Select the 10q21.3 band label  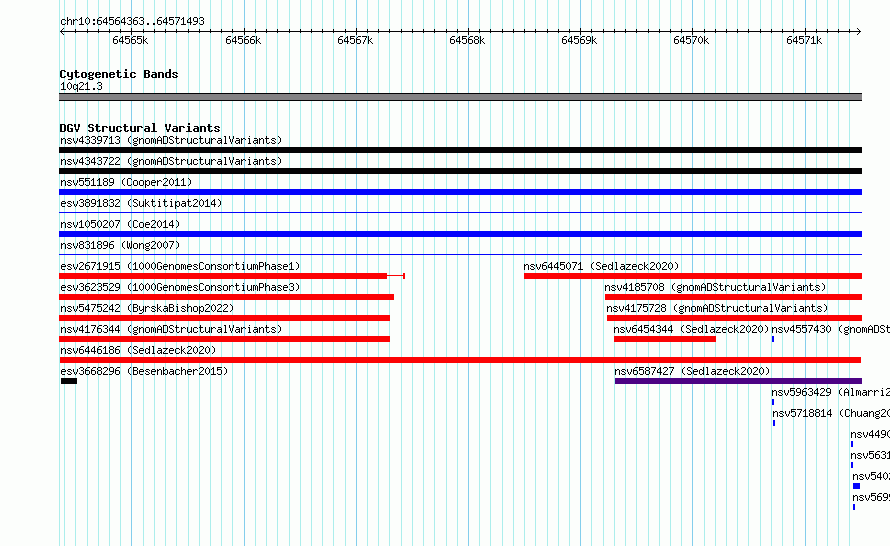point(81,86)
